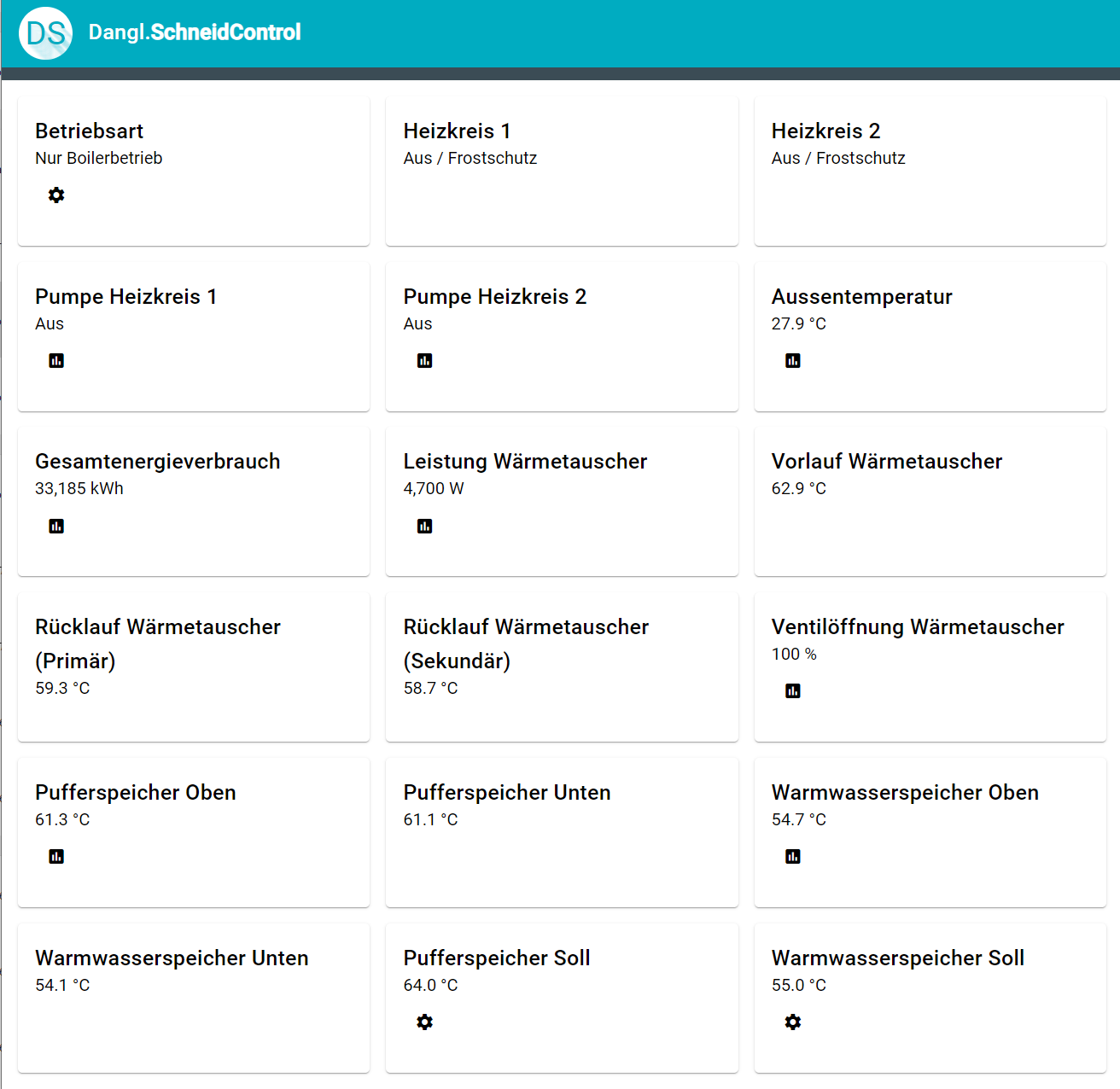1120x1089 pixels.
Task: Click Heizkreis 1 'Aus / Frostschutz' status
Action: click(x=470, y=158)
